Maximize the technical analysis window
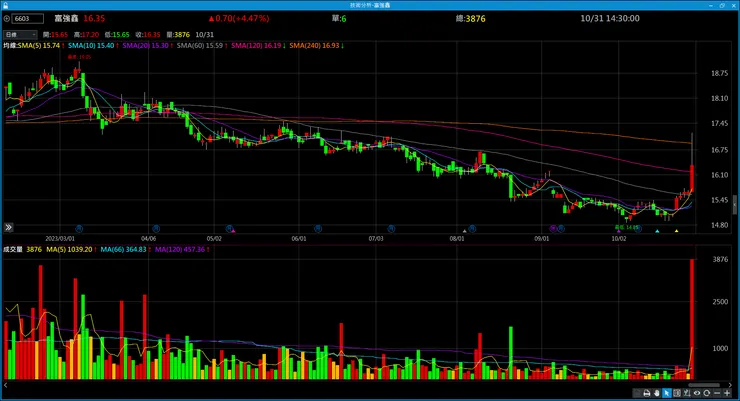The width and height of the screenshot is (740, 401). 722,5
